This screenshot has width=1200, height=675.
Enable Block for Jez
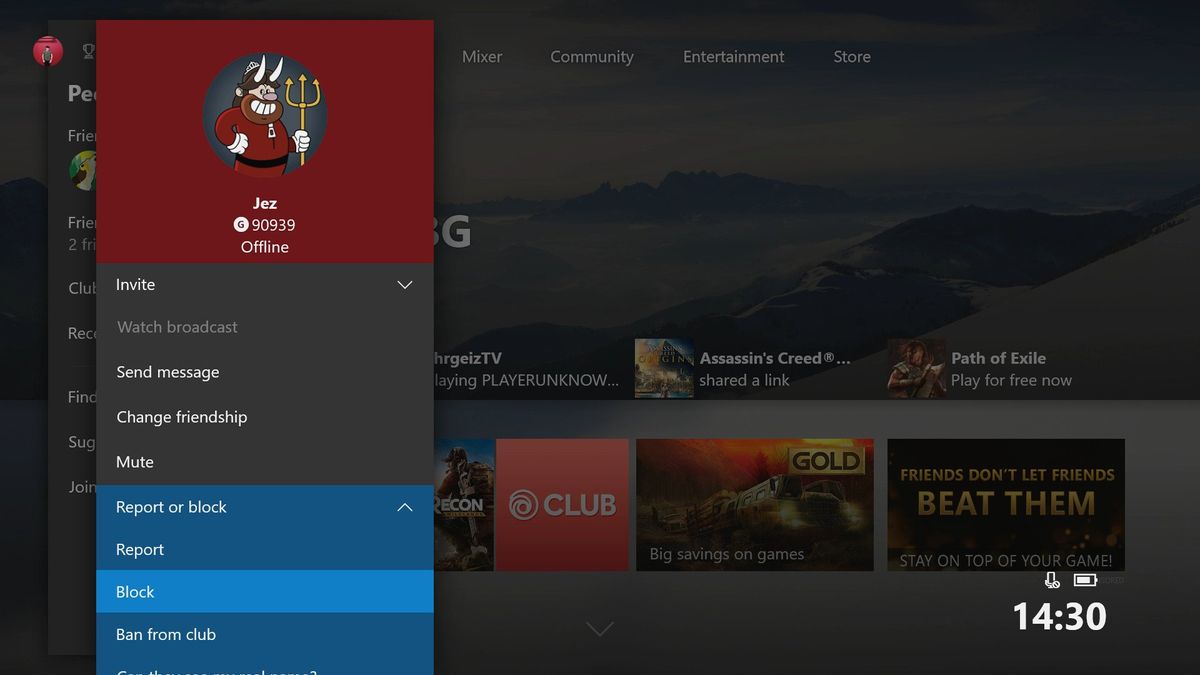click(x=135, y=591)
